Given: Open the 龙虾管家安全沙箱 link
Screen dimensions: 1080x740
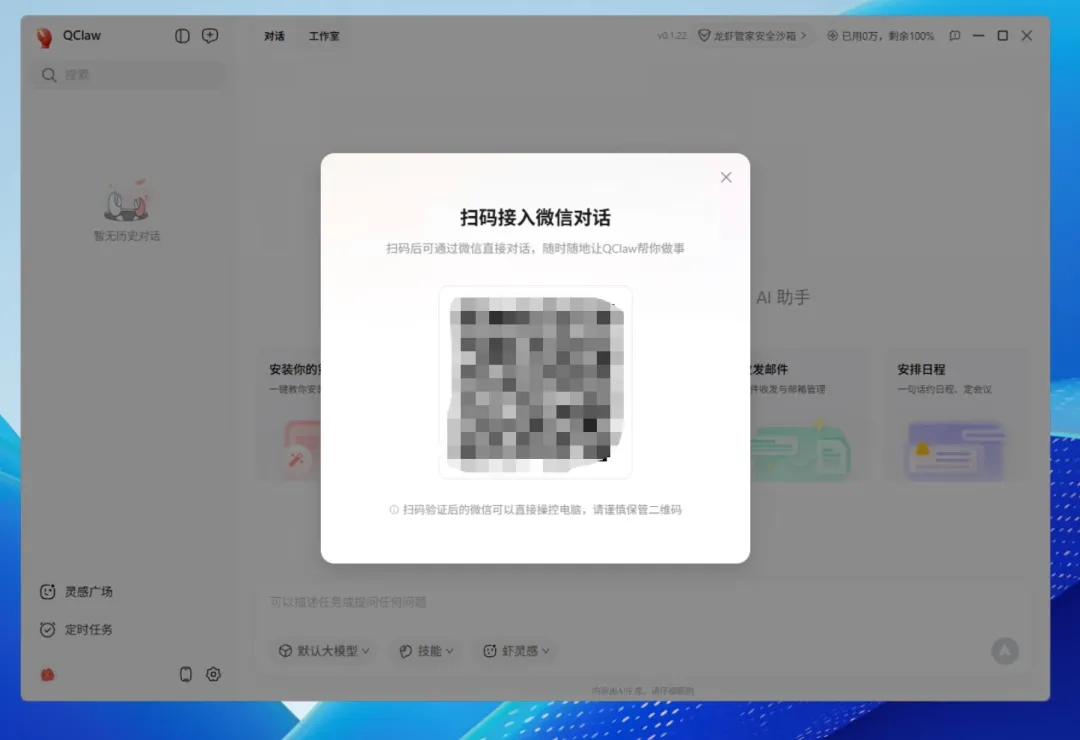Looking at the screenshot, I should [753, 36].
